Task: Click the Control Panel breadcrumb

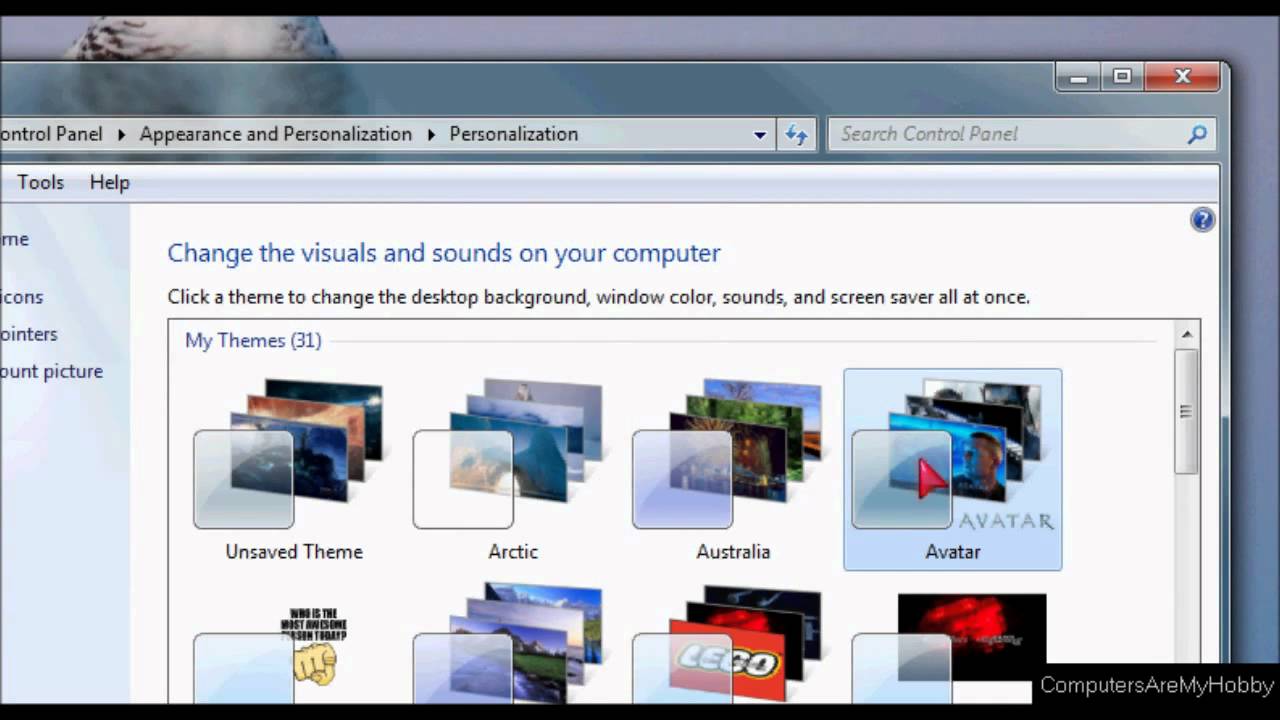Action: pyautogui.click(x=51, y=134)
